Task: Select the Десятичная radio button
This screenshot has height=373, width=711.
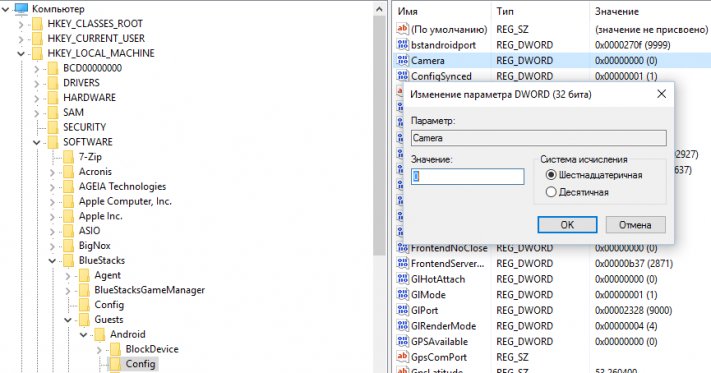Action: (551, 192)
